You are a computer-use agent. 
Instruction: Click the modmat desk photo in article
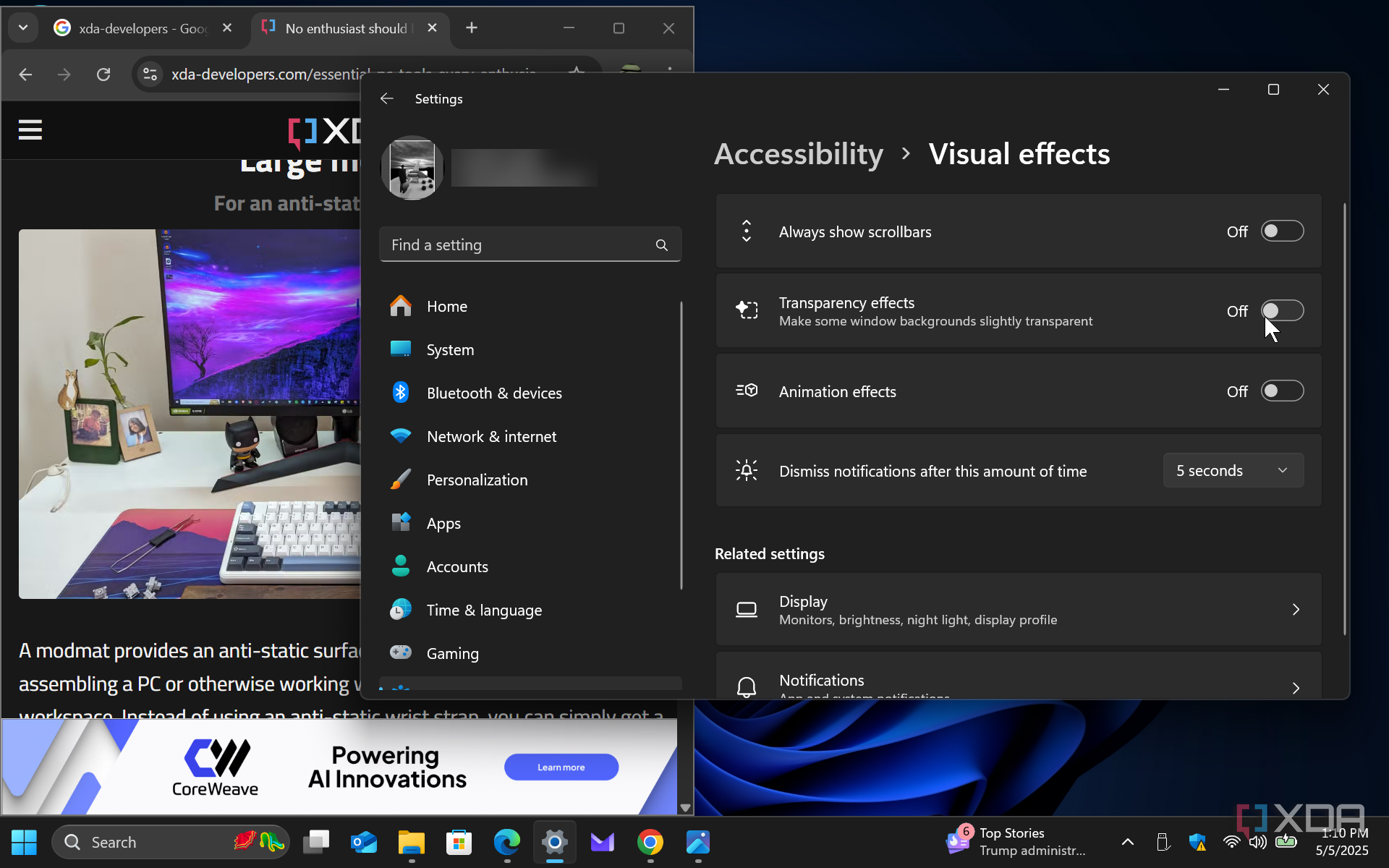point(190,414)
